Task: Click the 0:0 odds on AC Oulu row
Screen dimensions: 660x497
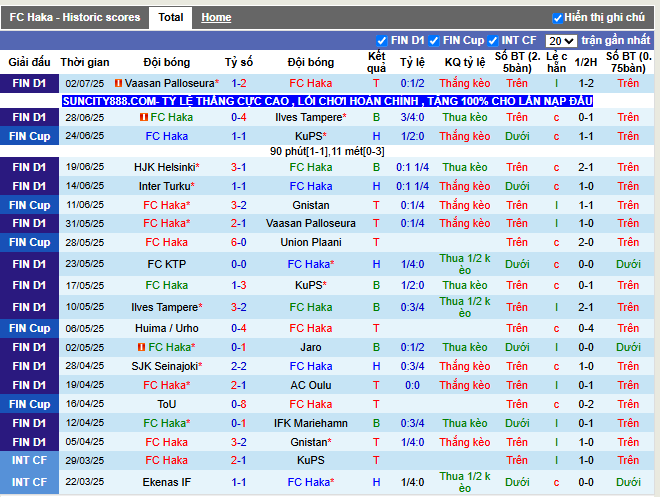Action: click(x=412, y=385)
